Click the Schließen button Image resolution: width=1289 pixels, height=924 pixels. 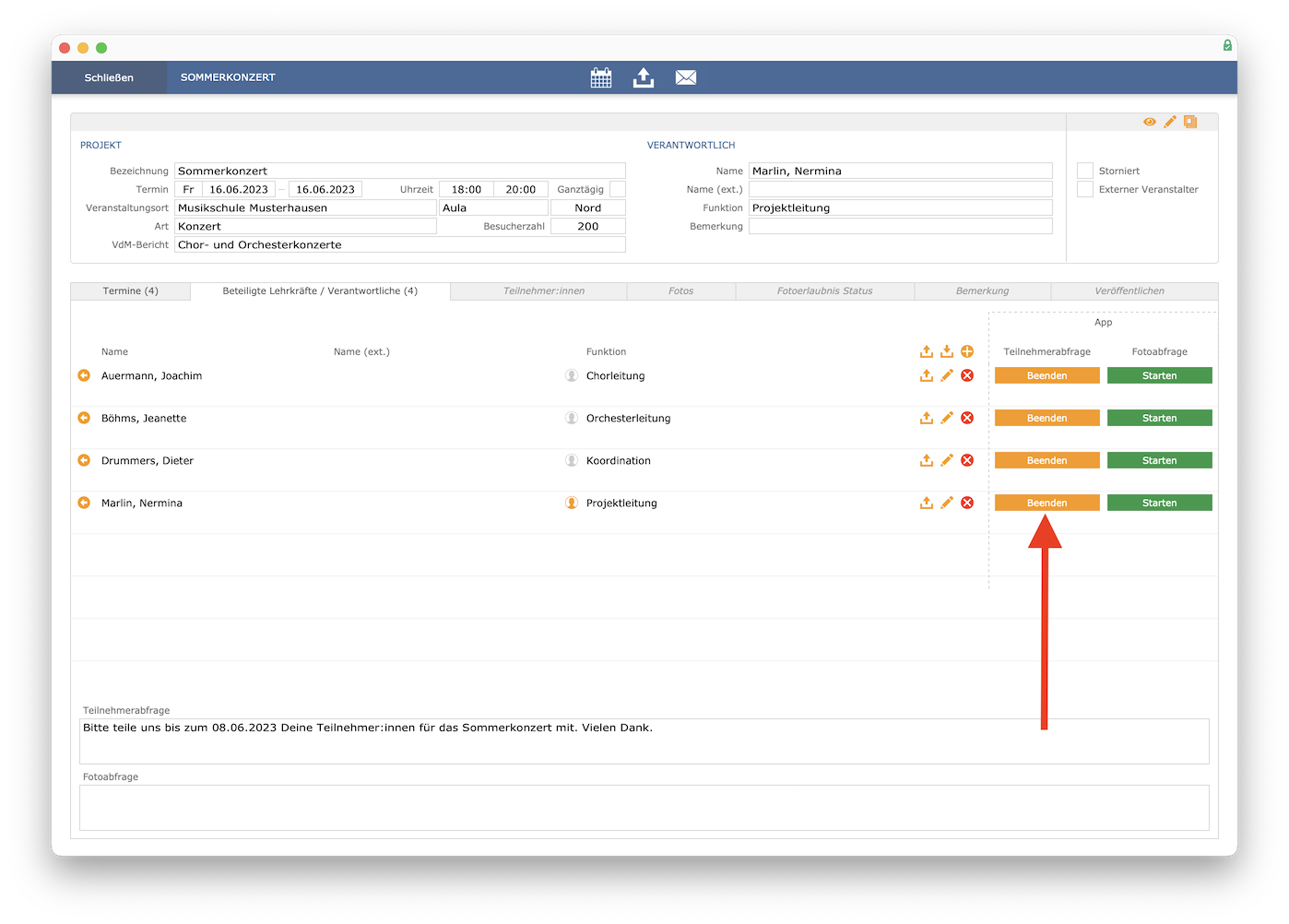(x=109, y=77)
